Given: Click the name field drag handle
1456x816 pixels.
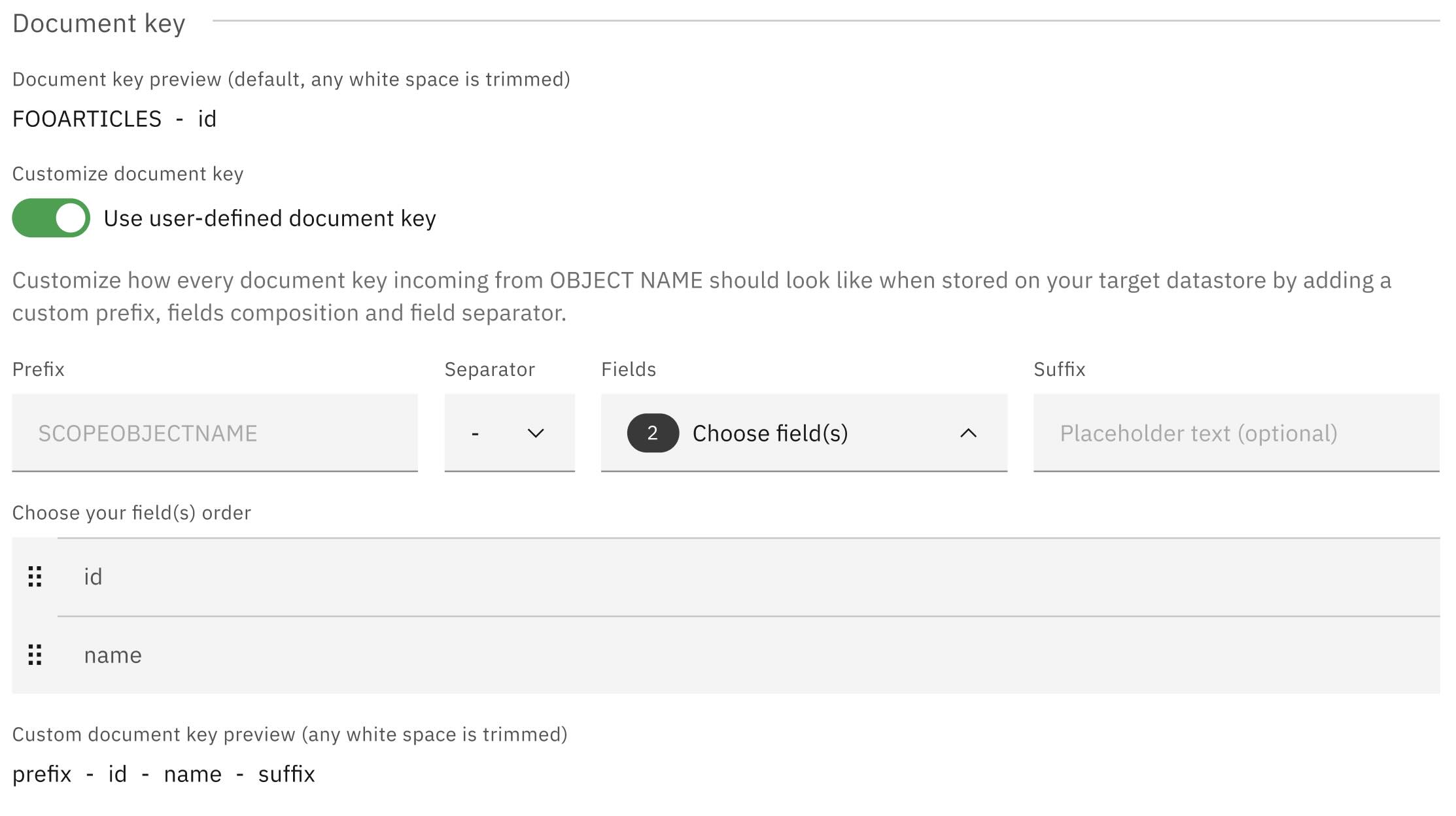Looking at the screenshot, I should (35, 654).
